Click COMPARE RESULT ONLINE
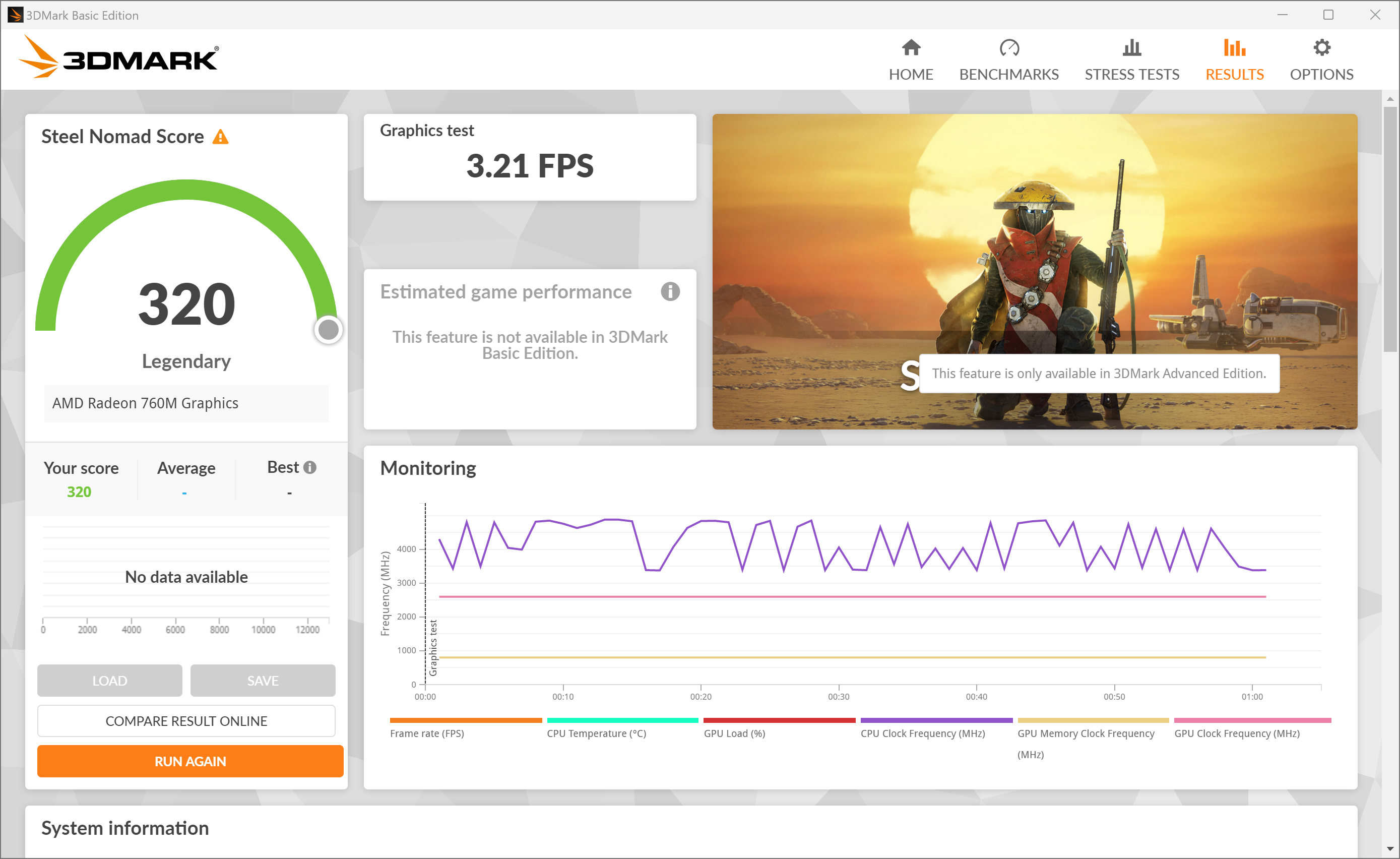Viewport: 1400px width, 859px height. [x=186, y=721]
